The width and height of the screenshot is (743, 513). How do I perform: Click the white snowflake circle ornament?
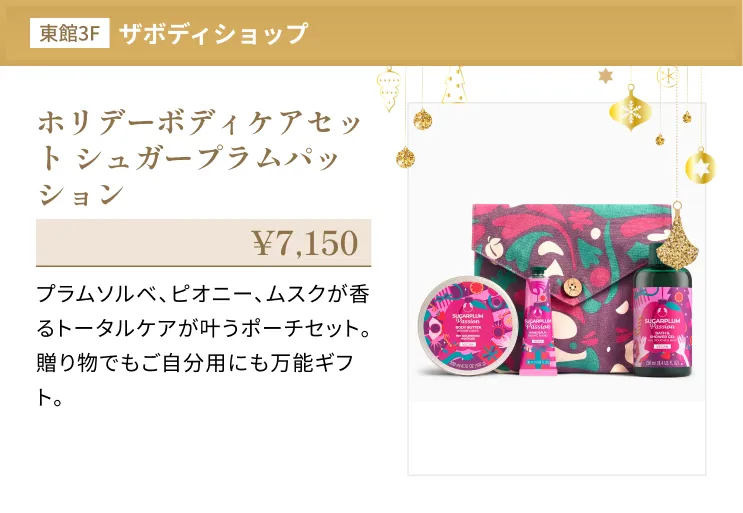[x=668, y=76]
